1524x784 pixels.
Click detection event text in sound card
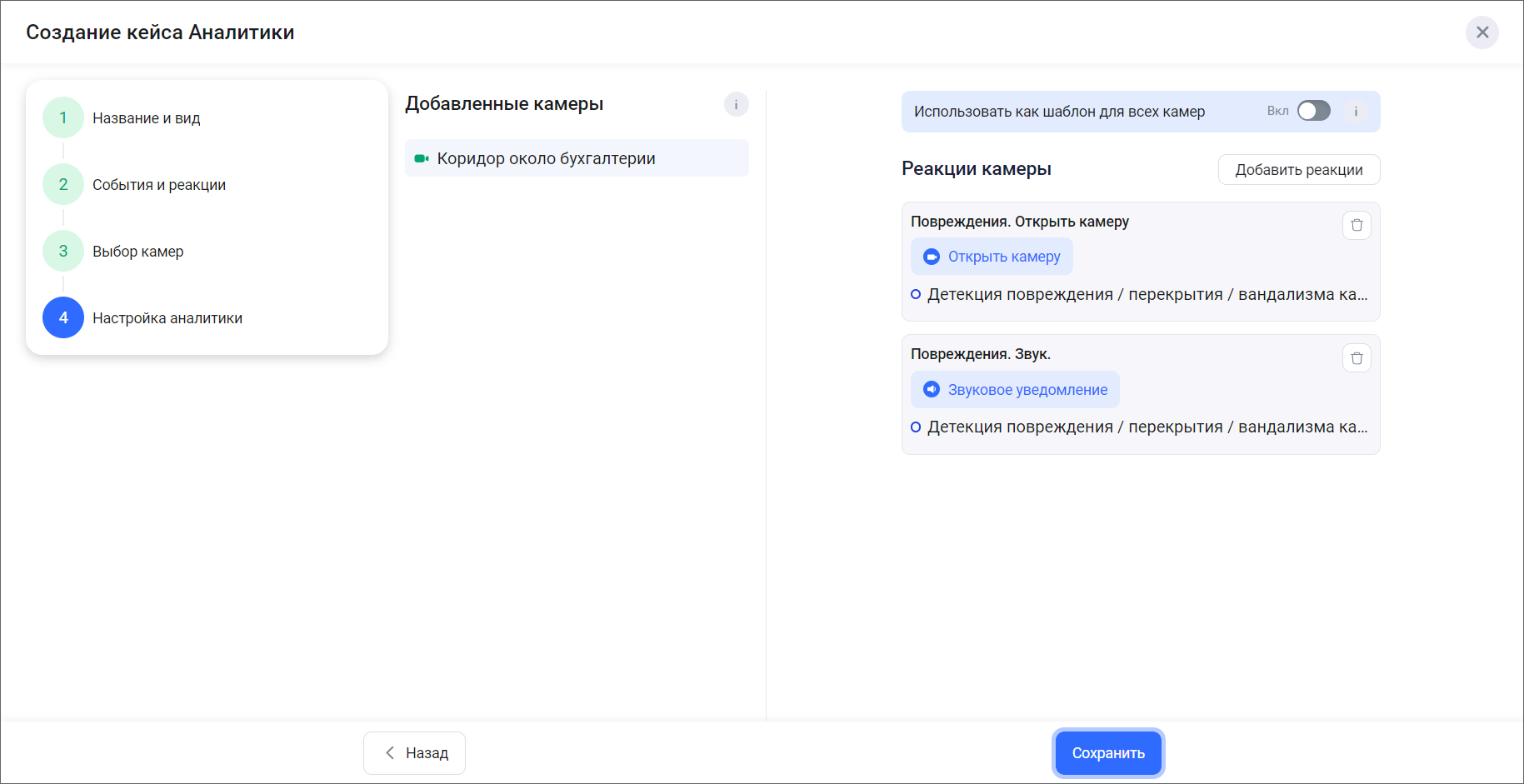coord(1147,427)
